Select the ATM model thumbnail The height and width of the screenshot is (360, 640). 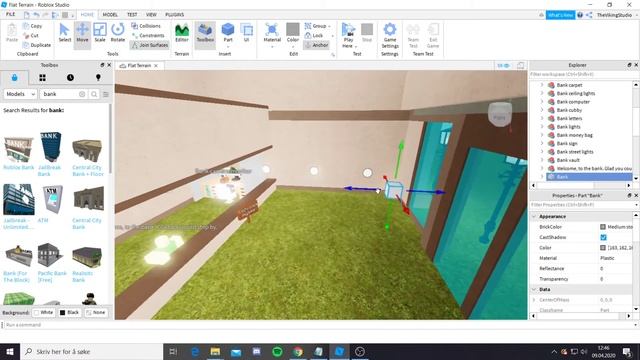pos(52,199)
